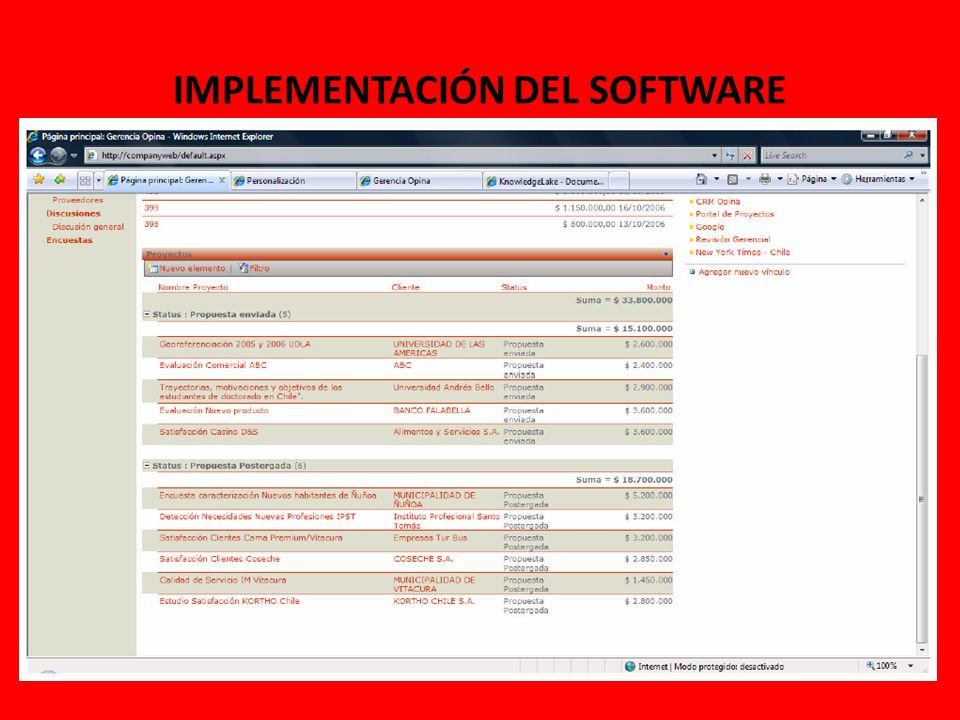Screen dimensions: 960x720
Task: Open the address bar history dropdown
Action: [714, 156]
